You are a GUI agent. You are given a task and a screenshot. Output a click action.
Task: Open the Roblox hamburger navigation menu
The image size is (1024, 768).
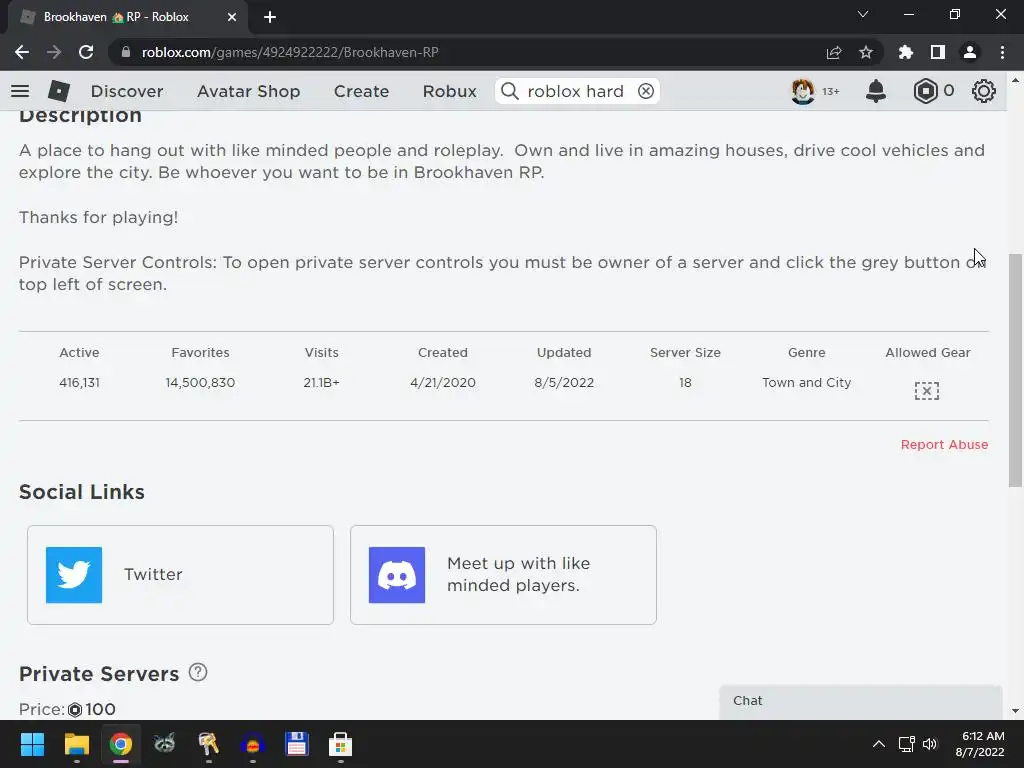(x=20, y=91)
